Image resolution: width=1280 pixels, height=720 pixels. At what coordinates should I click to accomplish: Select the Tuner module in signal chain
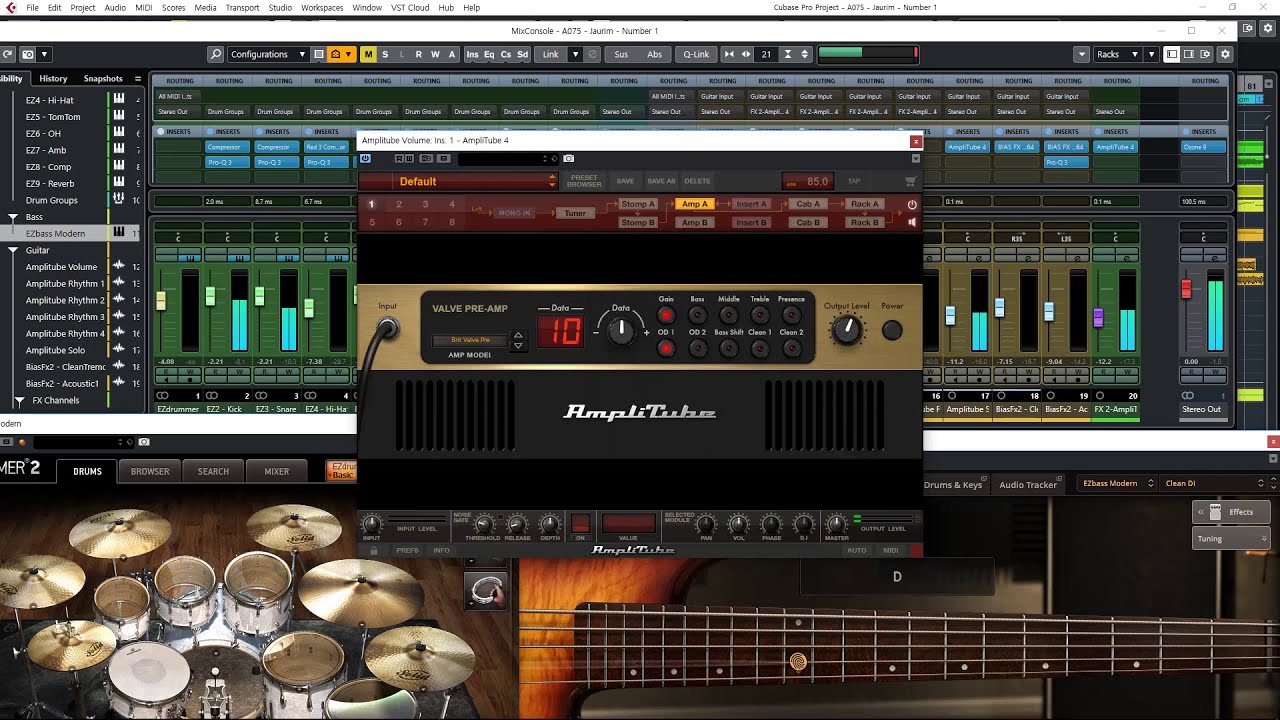[x=575, y=213]
